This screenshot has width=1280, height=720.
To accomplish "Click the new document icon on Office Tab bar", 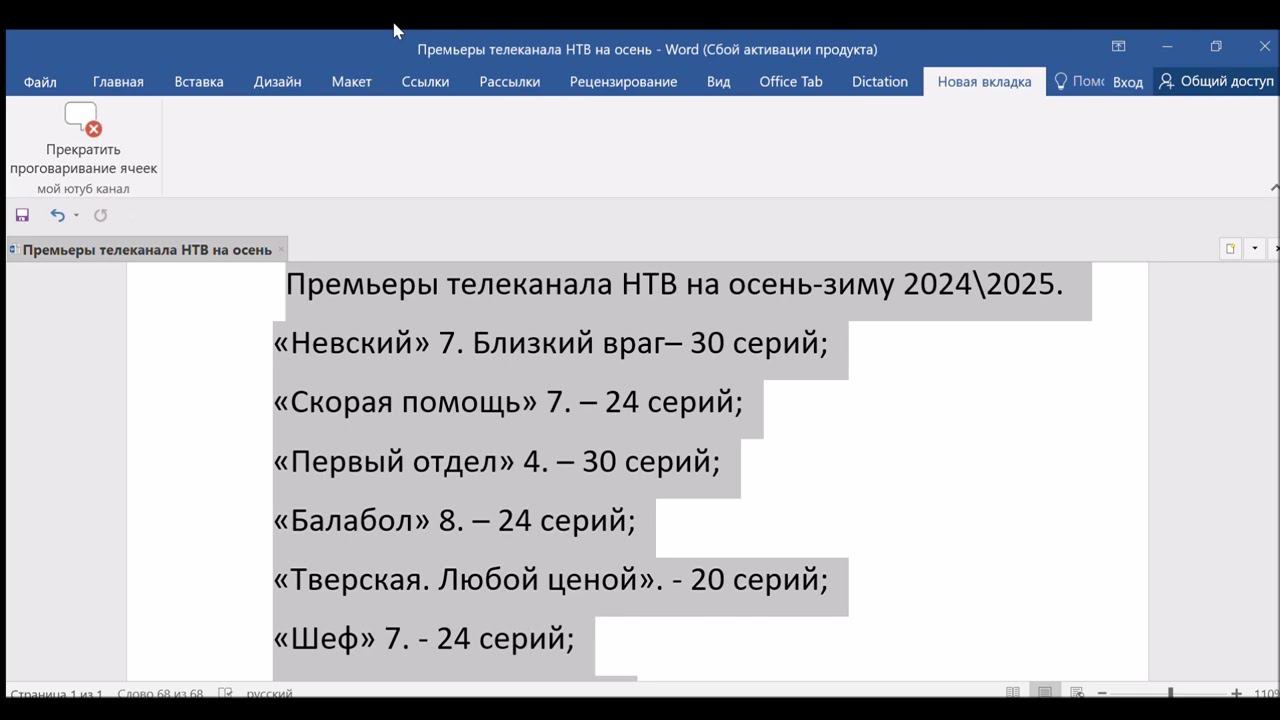I will 1230,249.
